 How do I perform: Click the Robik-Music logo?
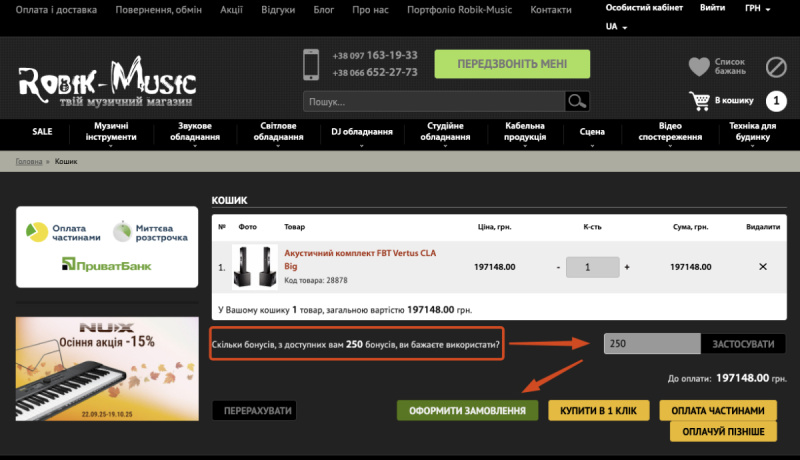click(x=107, y=84)
